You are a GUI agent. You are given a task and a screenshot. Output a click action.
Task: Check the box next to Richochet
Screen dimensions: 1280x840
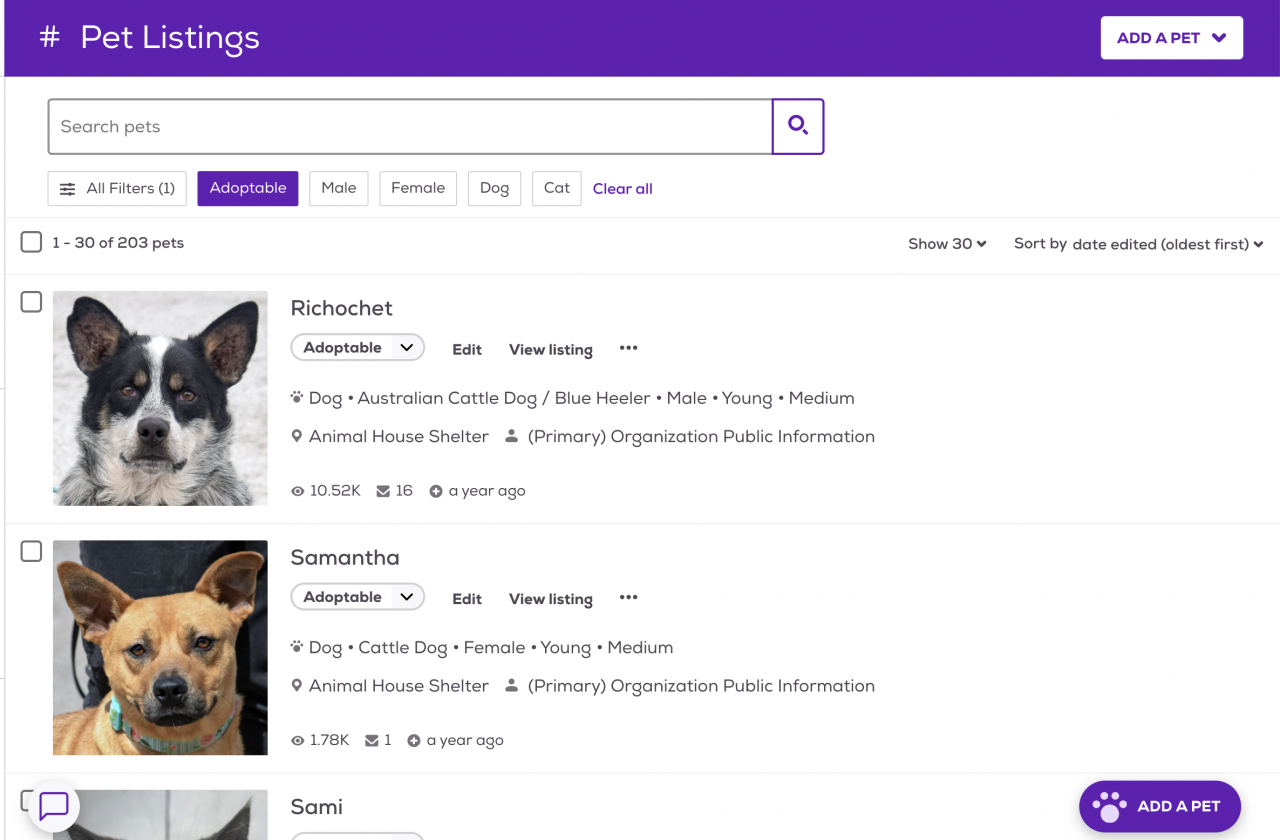click(31, 302)
